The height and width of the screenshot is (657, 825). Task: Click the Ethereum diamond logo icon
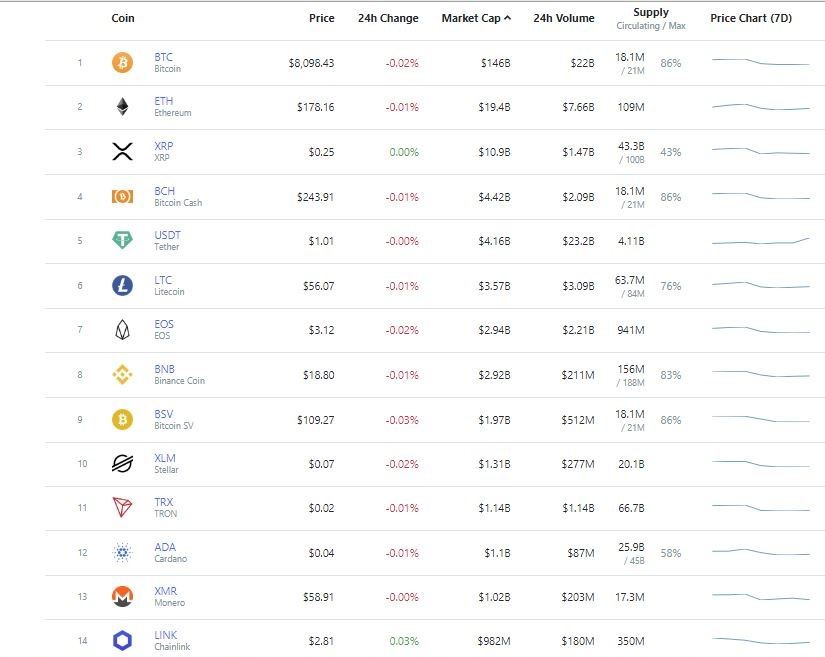click(x=121, y=107)
